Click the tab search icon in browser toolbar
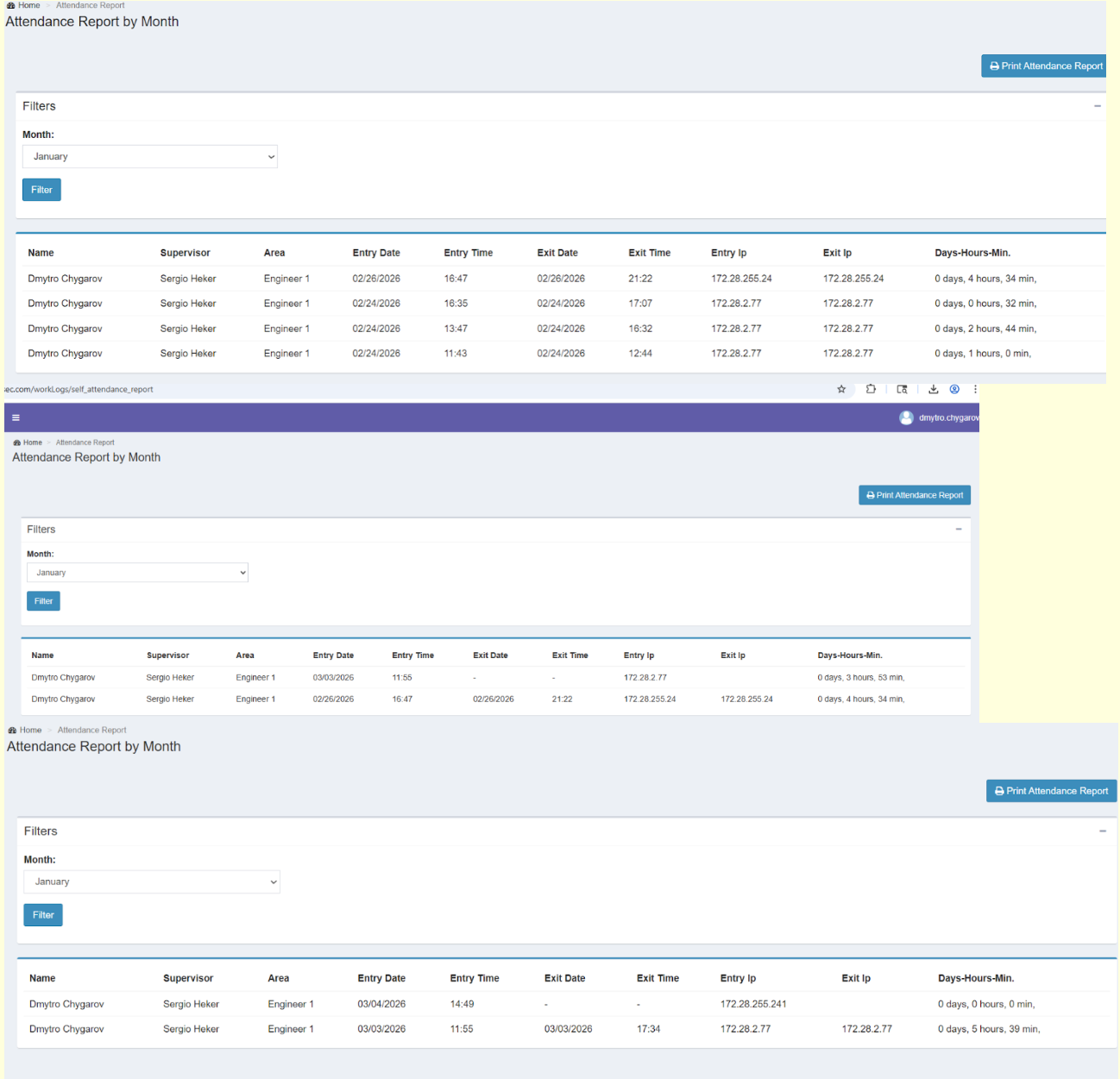Viewport: 1120px width, 1079px height. 902,389
